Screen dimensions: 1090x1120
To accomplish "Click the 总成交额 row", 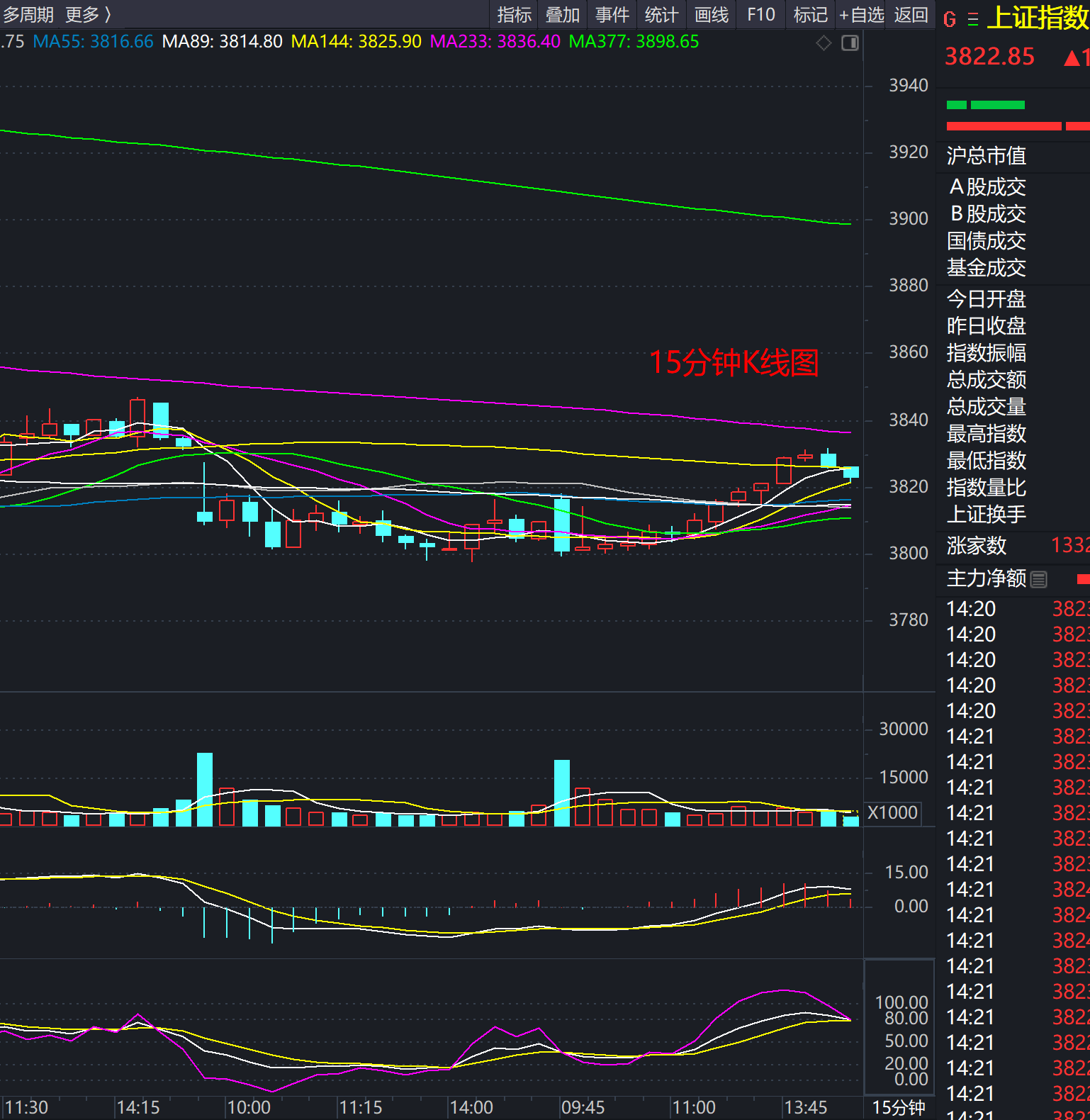I will (1013, 380).
